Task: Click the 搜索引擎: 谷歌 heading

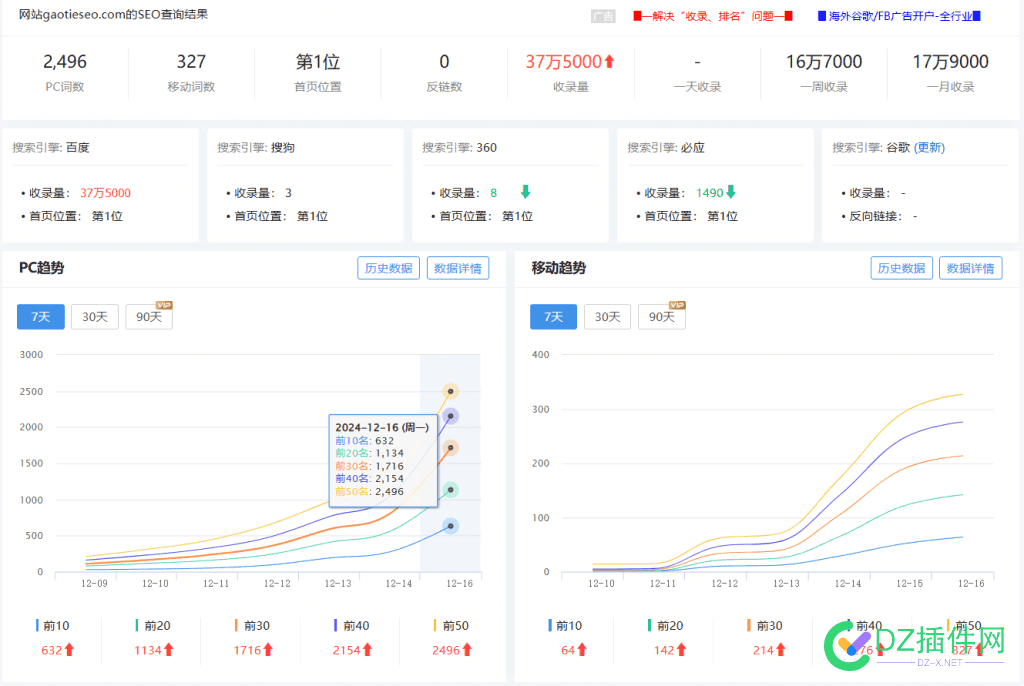Action: point(871,148)
